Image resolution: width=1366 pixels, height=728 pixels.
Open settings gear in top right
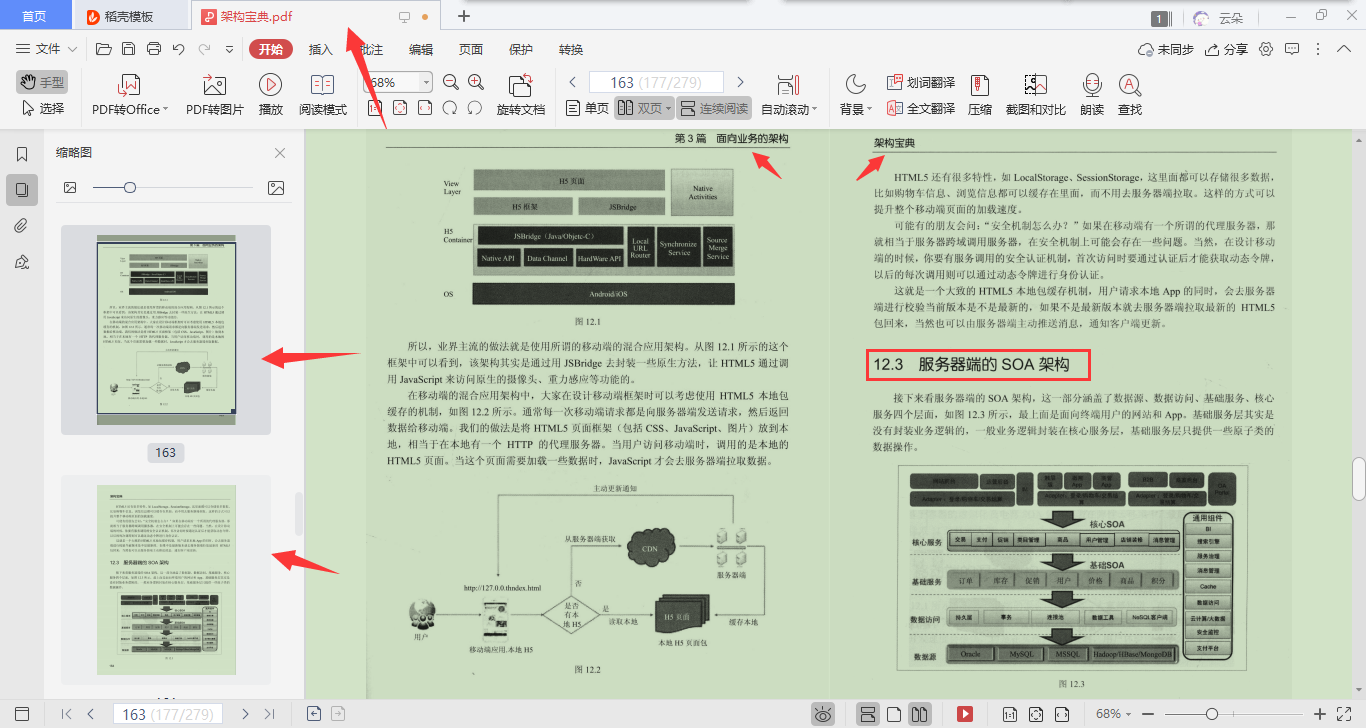coord(1266,49)
